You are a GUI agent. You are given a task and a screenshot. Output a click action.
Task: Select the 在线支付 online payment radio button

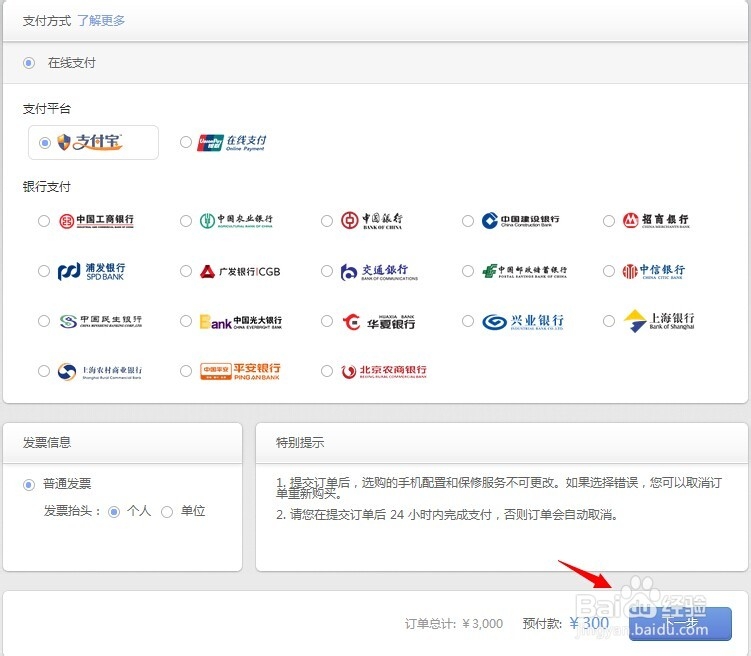[29, 63]
